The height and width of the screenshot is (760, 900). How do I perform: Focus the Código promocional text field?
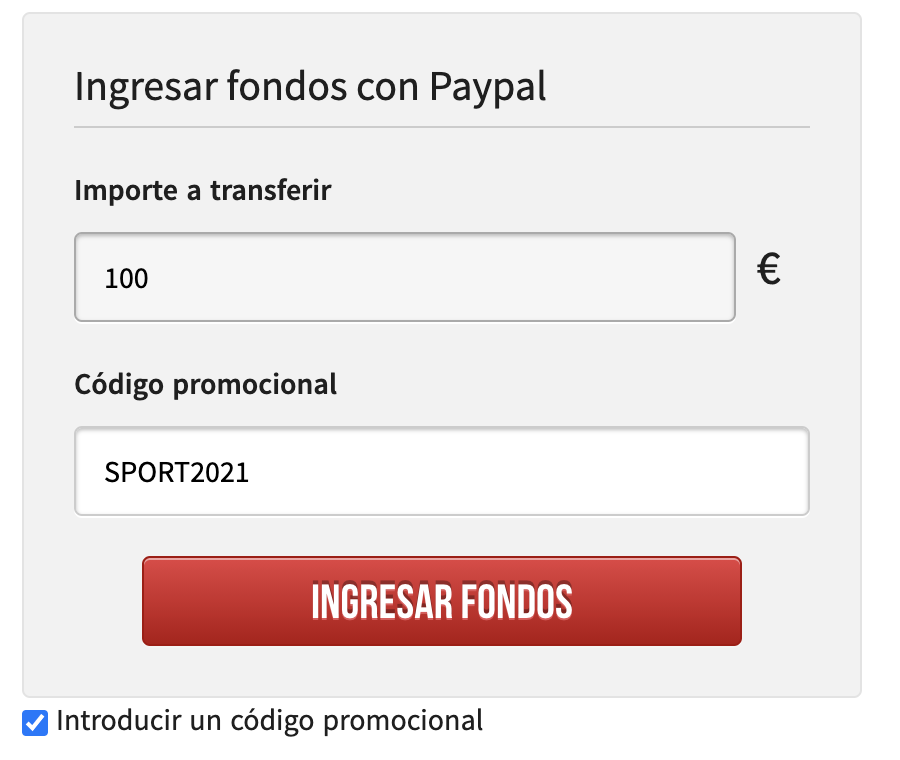441,471
